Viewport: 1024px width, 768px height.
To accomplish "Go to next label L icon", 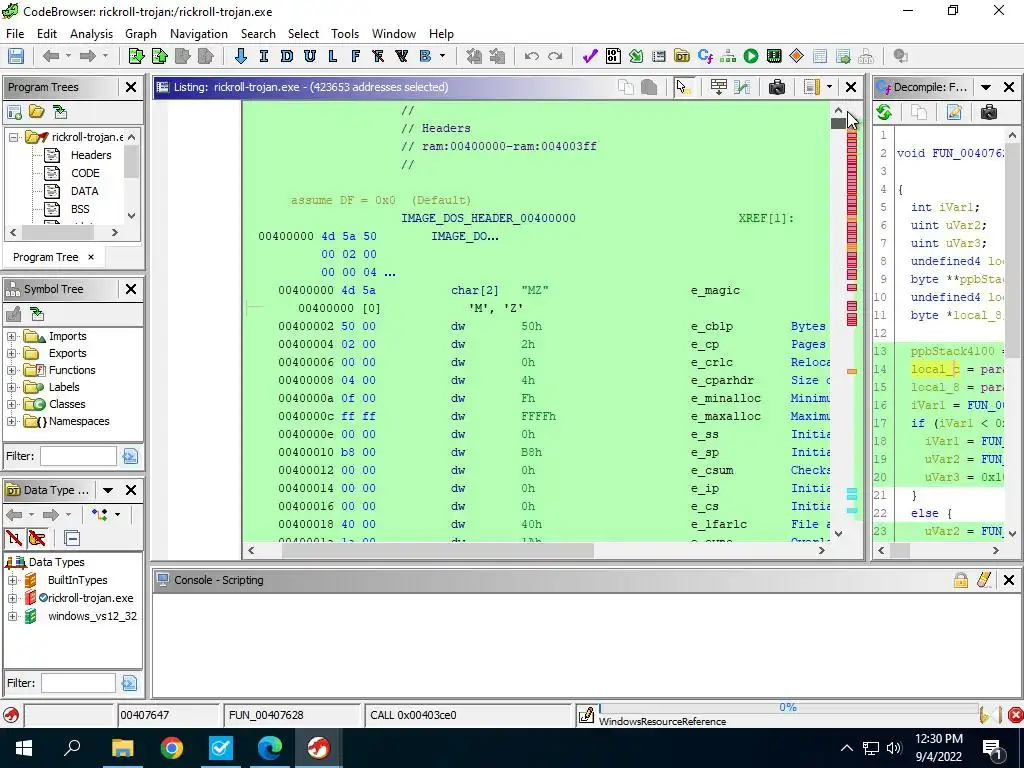I will [x=332, y=56].
